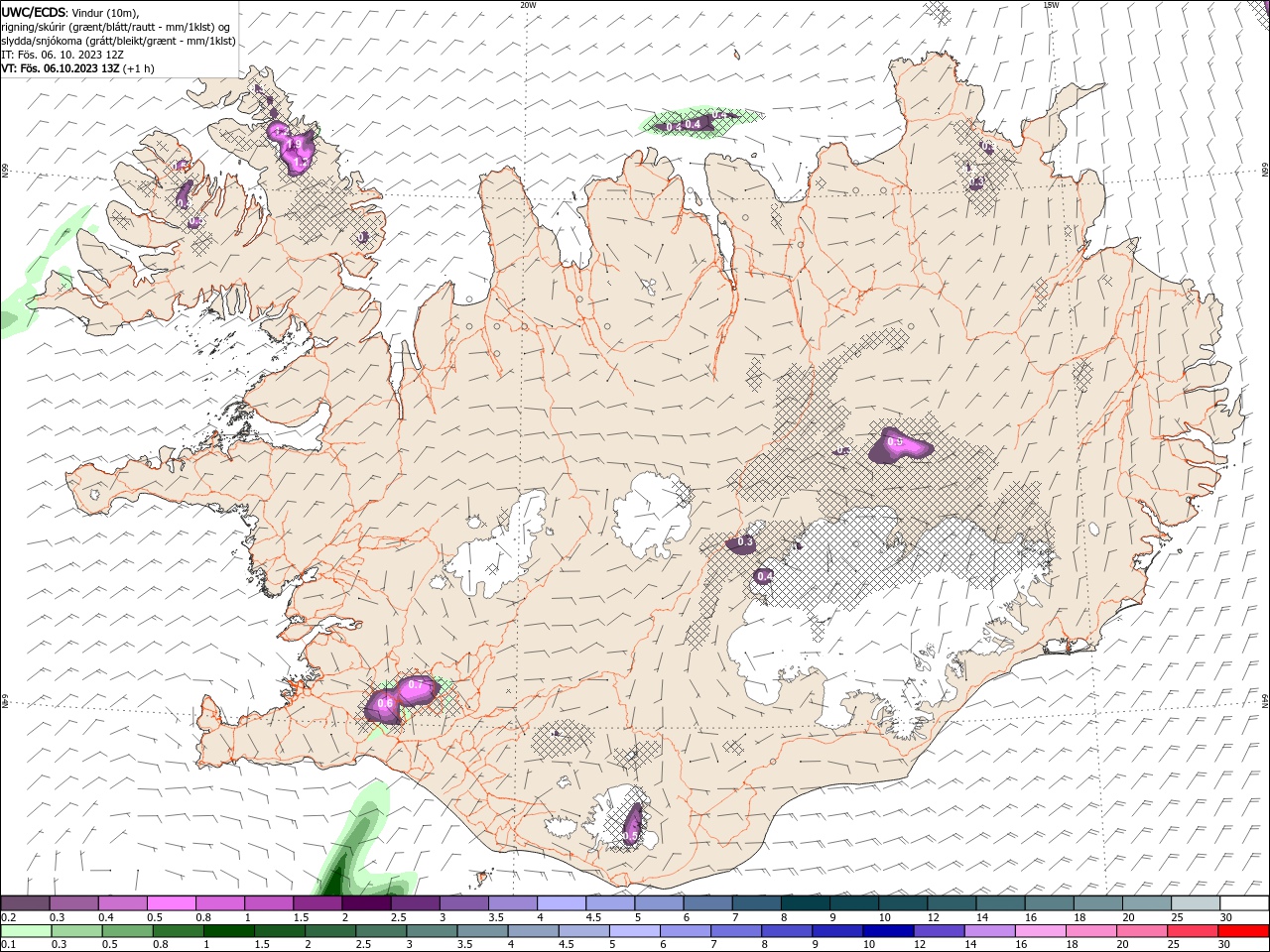Select the bright red rain swatch after the 30 label

(1243, 931)
